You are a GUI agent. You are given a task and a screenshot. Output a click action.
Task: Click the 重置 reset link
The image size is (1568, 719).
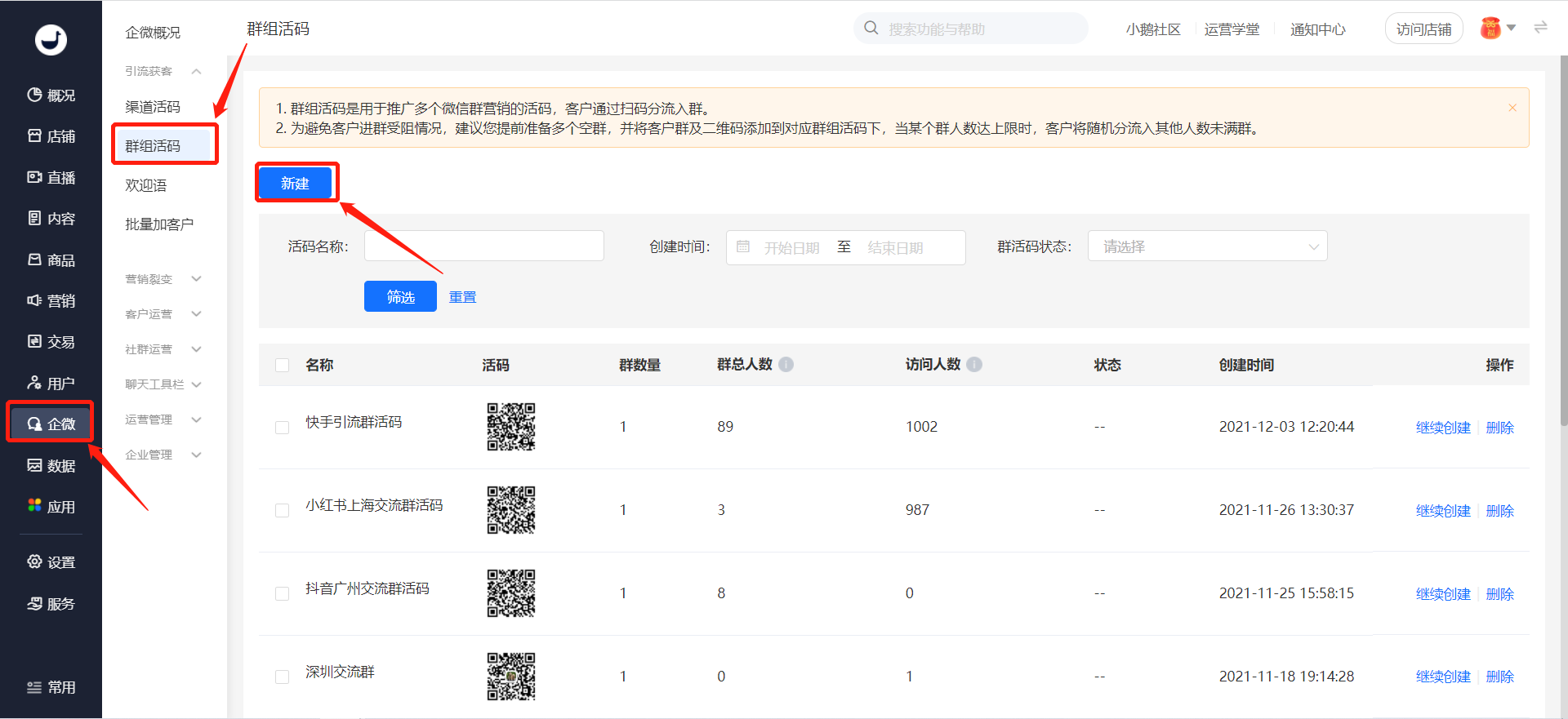[462, 297]
